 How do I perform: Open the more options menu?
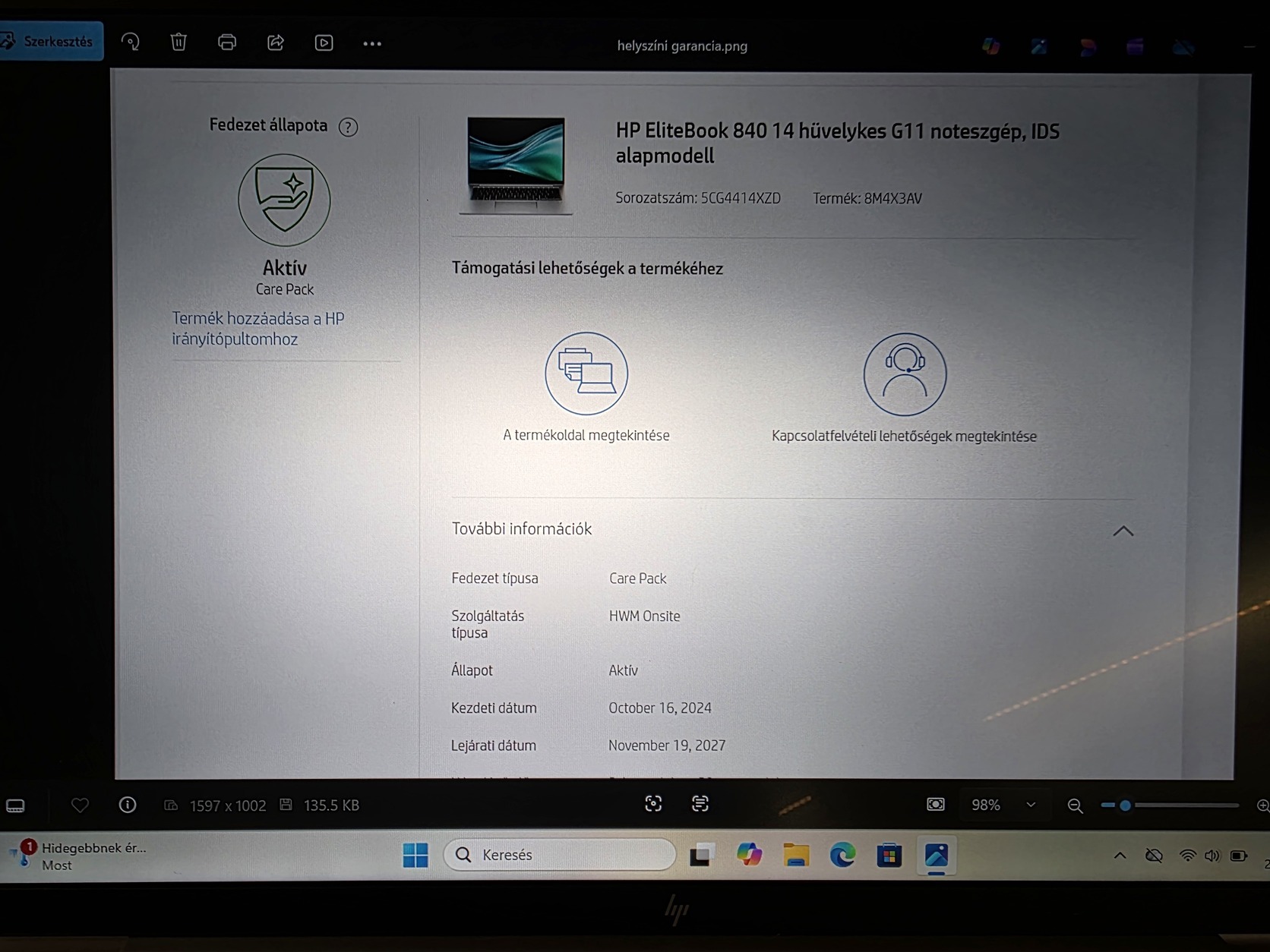371,44
